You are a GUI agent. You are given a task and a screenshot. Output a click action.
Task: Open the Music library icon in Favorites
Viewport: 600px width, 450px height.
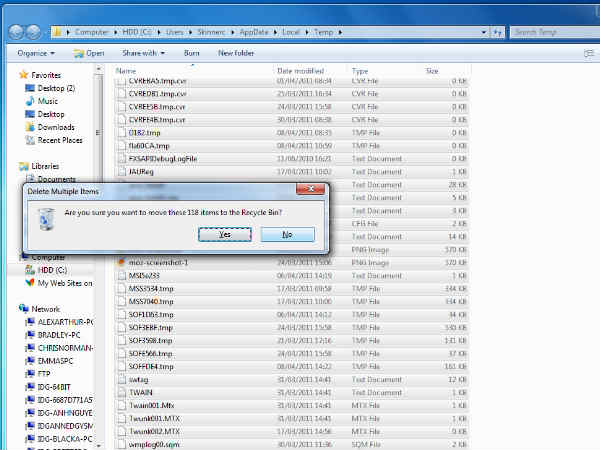click(x=30, y=101)
